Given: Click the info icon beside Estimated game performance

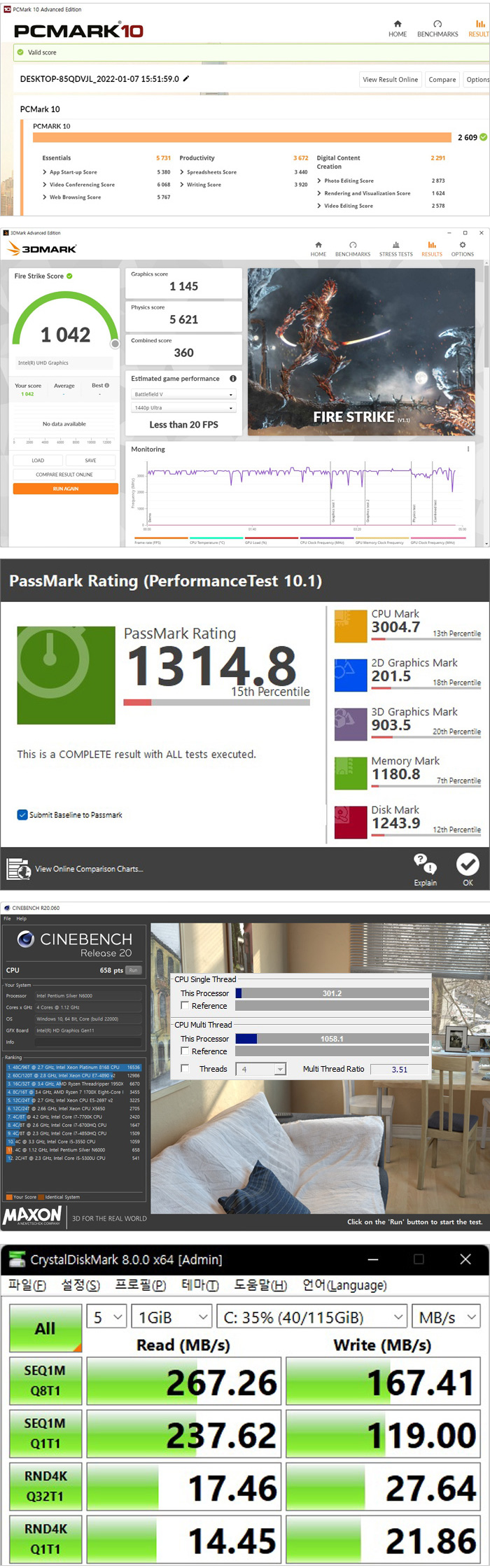Looking at the screenshot, I should pyautogui.click(x=233, y=379).
